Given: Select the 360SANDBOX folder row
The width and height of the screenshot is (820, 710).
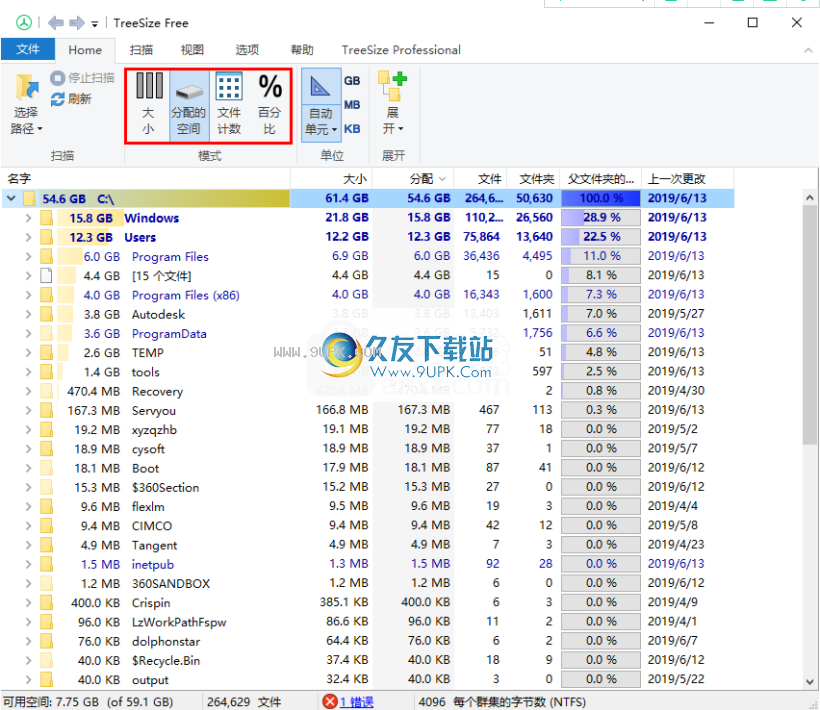Looking at the screenshot, I should click(368, 583).
